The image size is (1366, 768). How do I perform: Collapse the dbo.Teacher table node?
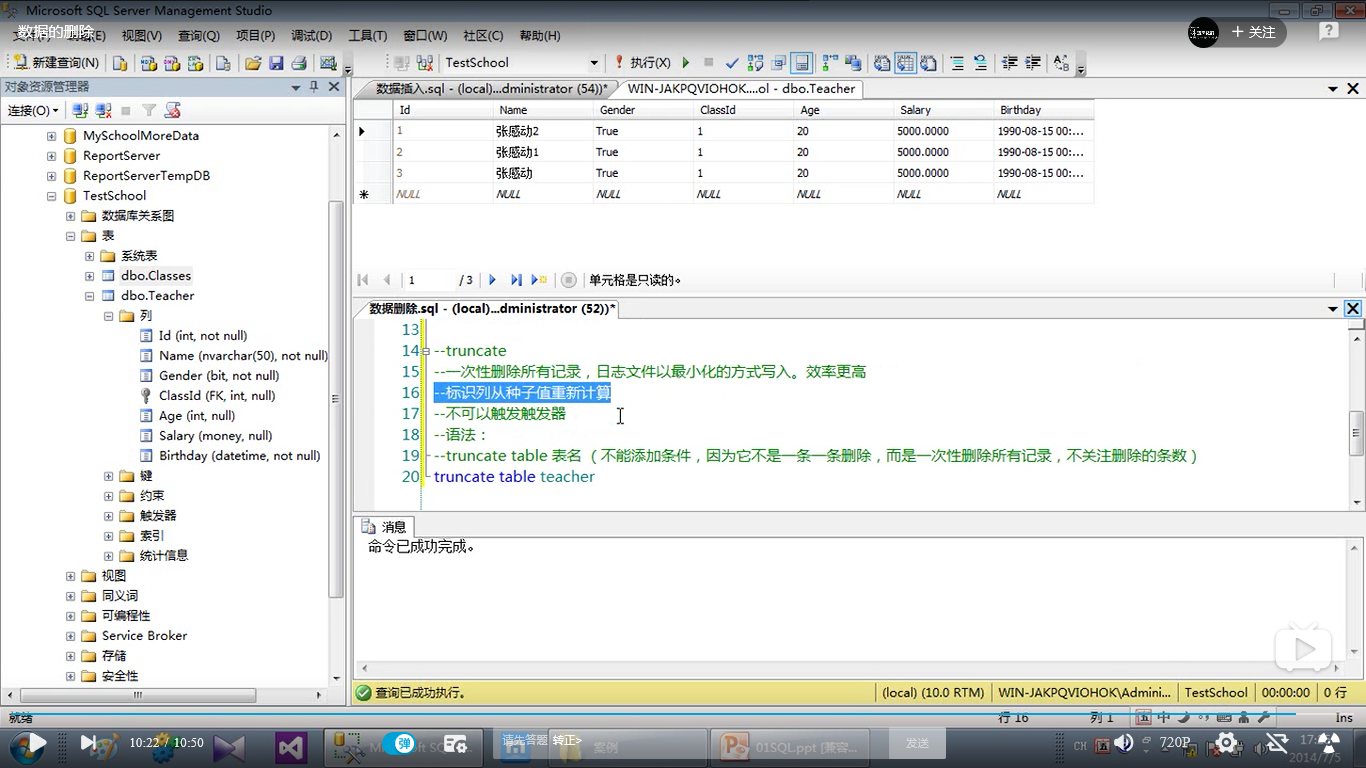coord(89,296)
